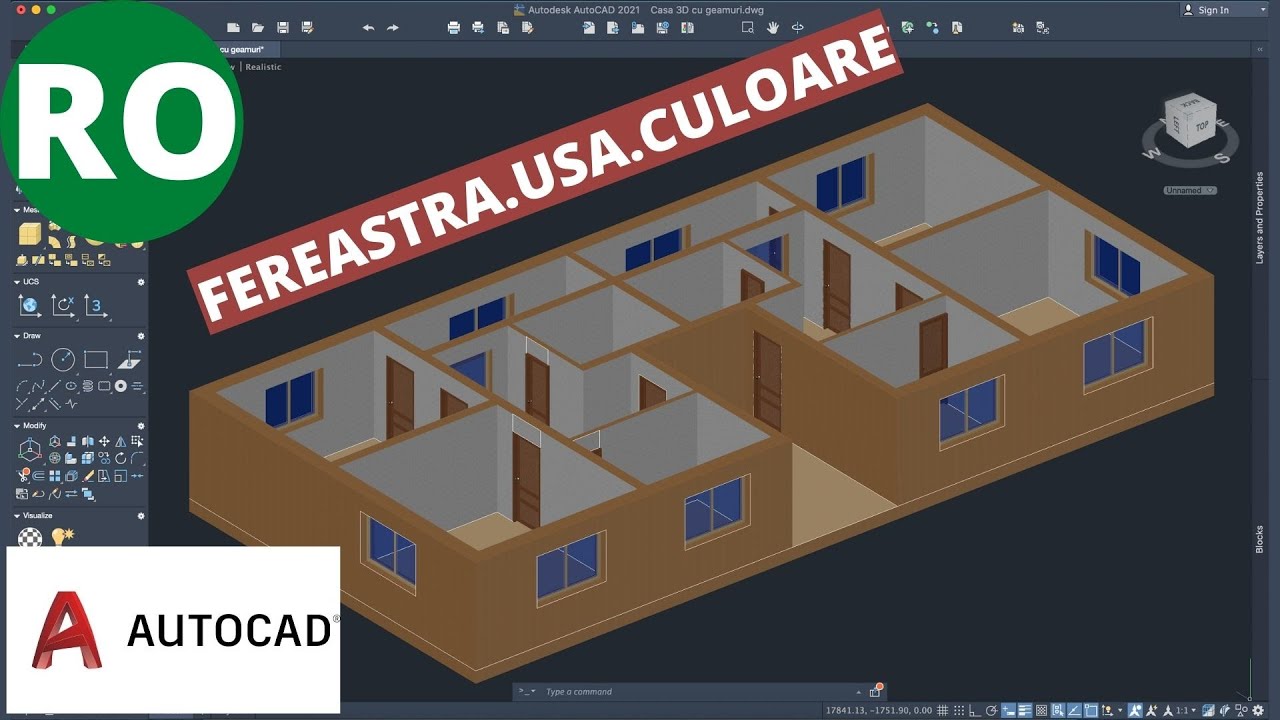The height and width of the screenshot is (720, 1280).
Task: Open the UCS panel settings gear
Action: [x=141, y=282]
